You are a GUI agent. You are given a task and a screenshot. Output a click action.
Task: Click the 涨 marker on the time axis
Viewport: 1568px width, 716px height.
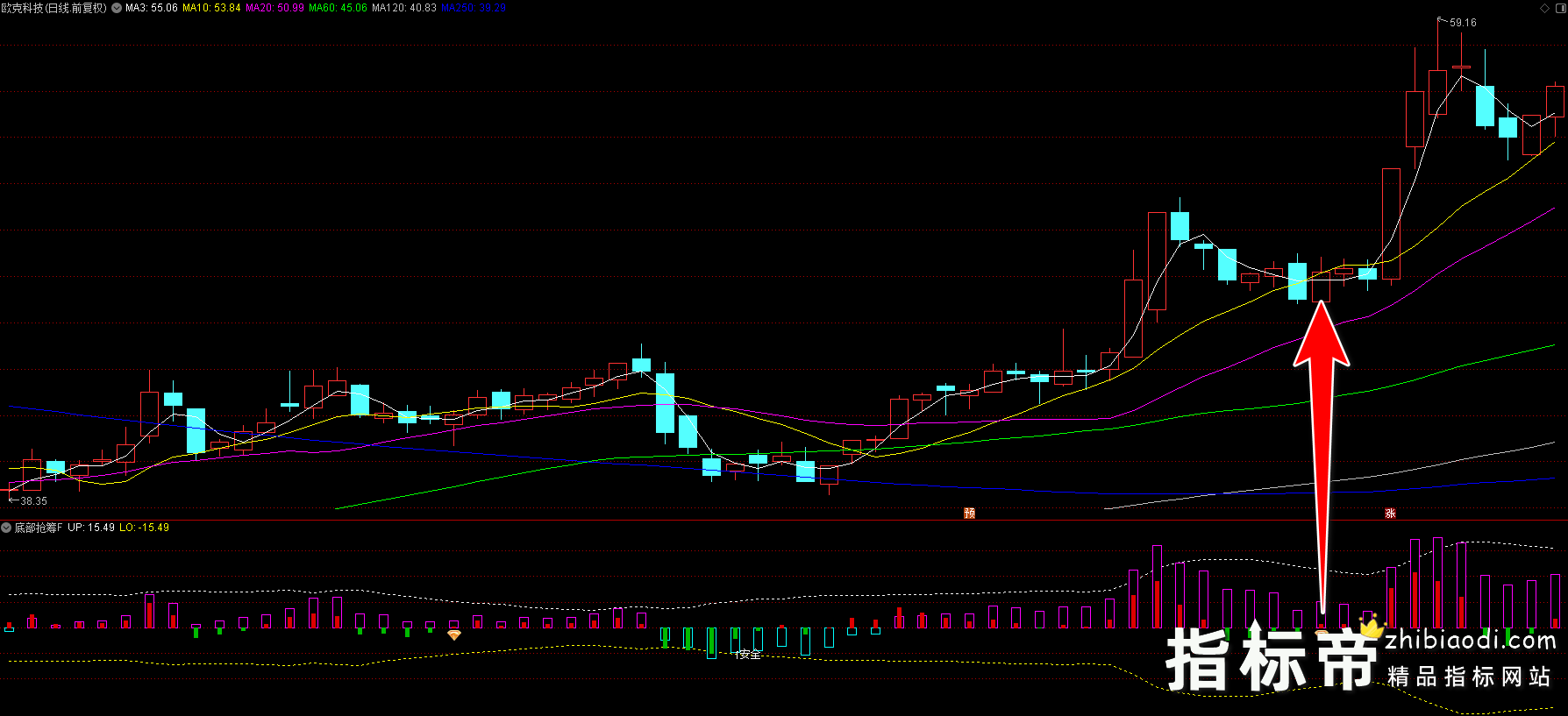[x=1390, y=513]
